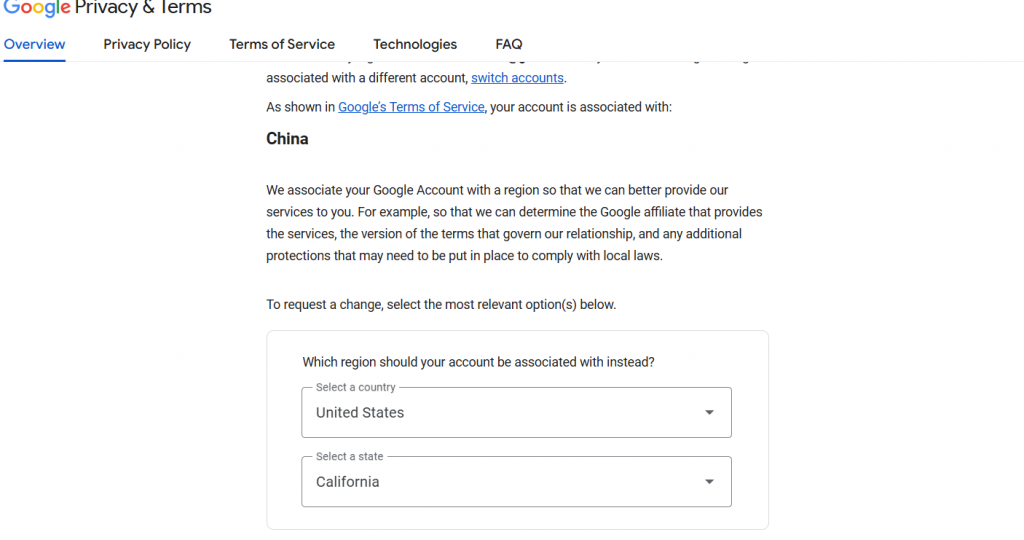The width and height of the screenshot is (1024, 540).
Task: Click the Privacy & Terms header title
Action: click(143, 8)
